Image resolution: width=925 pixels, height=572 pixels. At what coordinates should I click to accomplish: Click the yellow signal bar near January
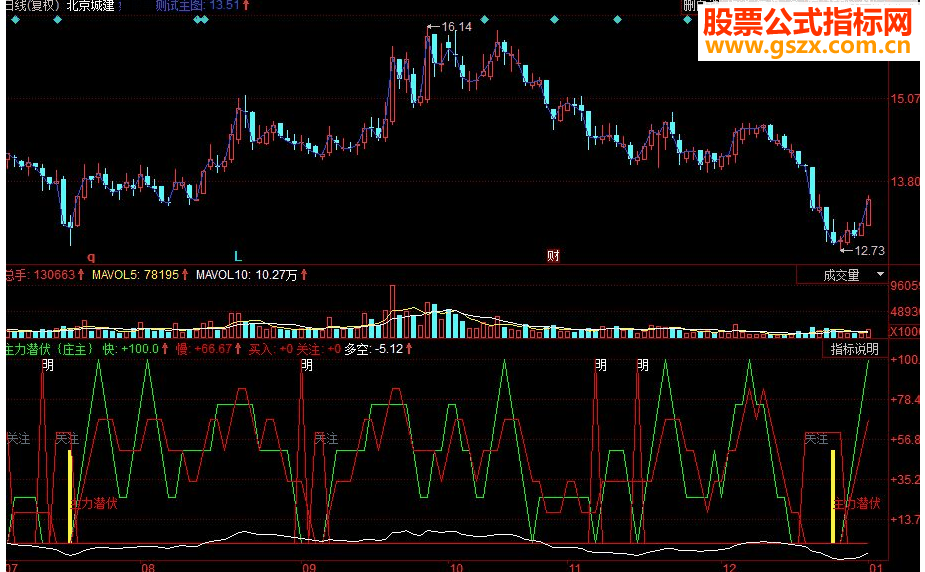point(833,496)
